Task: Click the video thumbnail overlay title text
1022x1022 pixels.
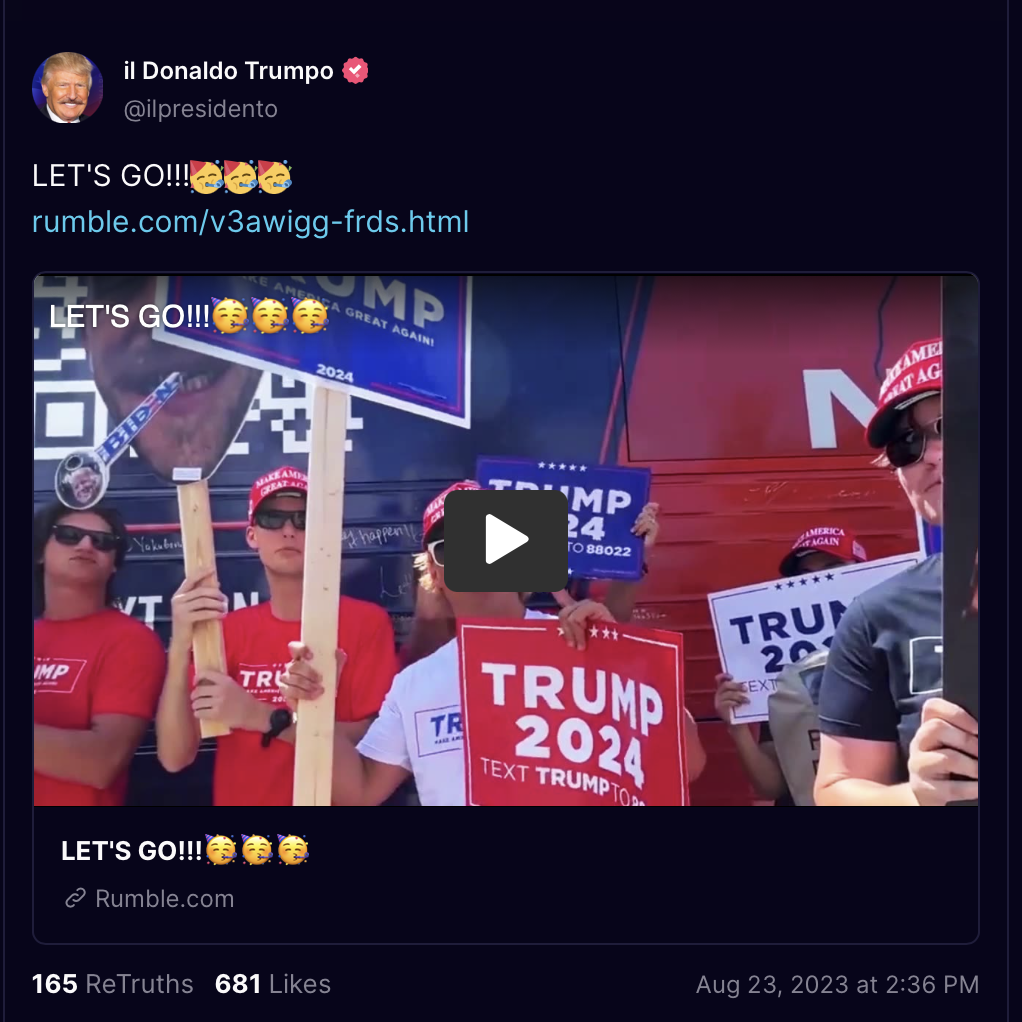Action: tap(188, 316)
